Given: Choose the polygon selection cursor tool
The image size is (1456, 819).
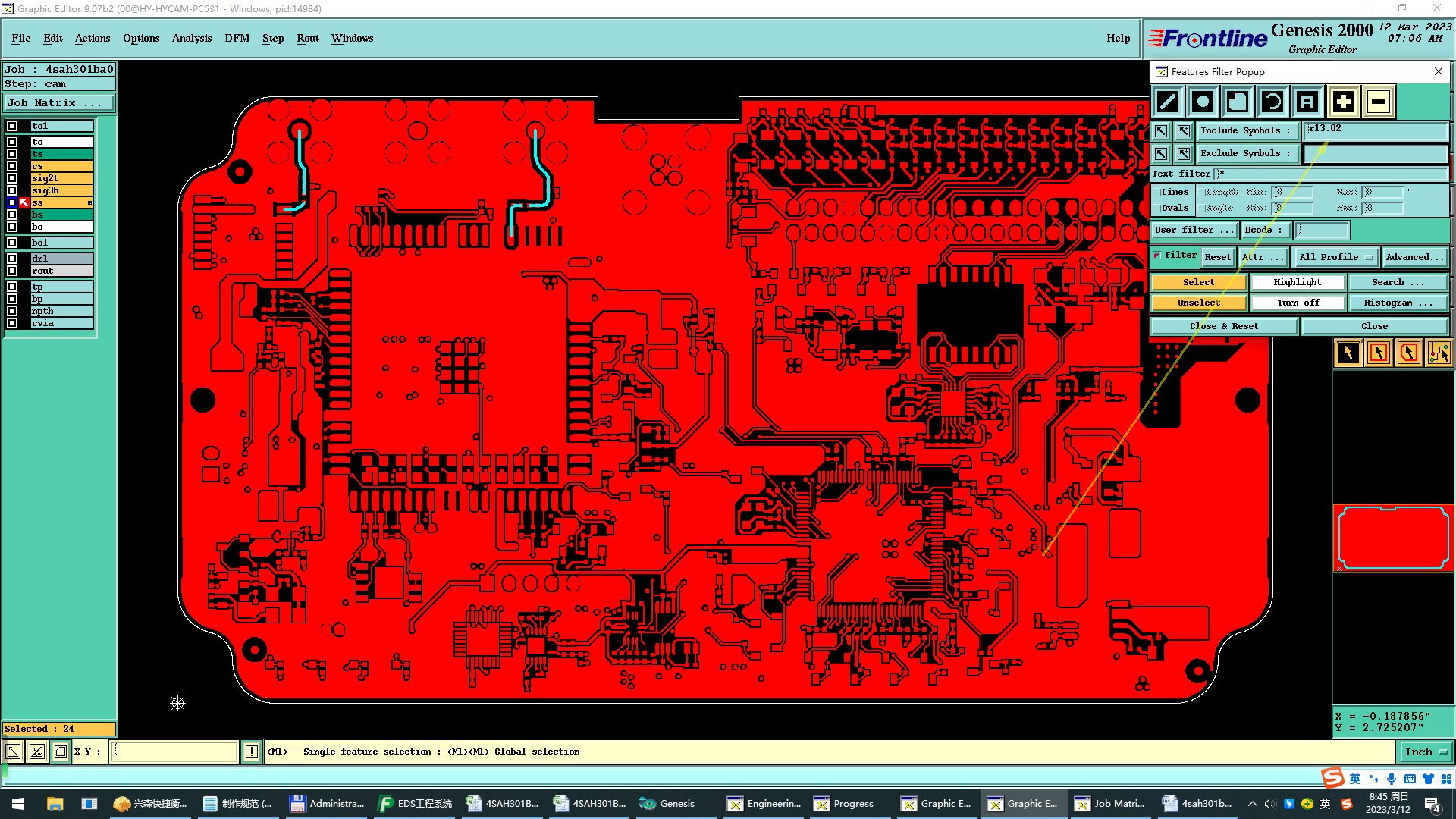Looking at the screenshot, I should [x=1409, y=353].
